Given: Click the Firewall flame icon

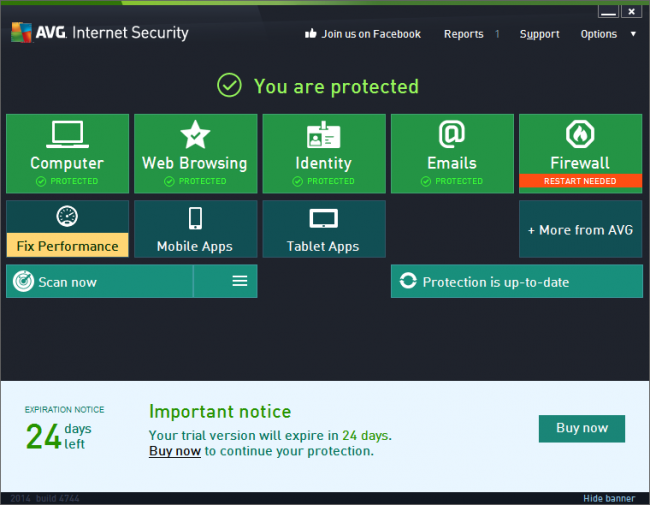Looking at the screenshot, I should click(580, 134).
